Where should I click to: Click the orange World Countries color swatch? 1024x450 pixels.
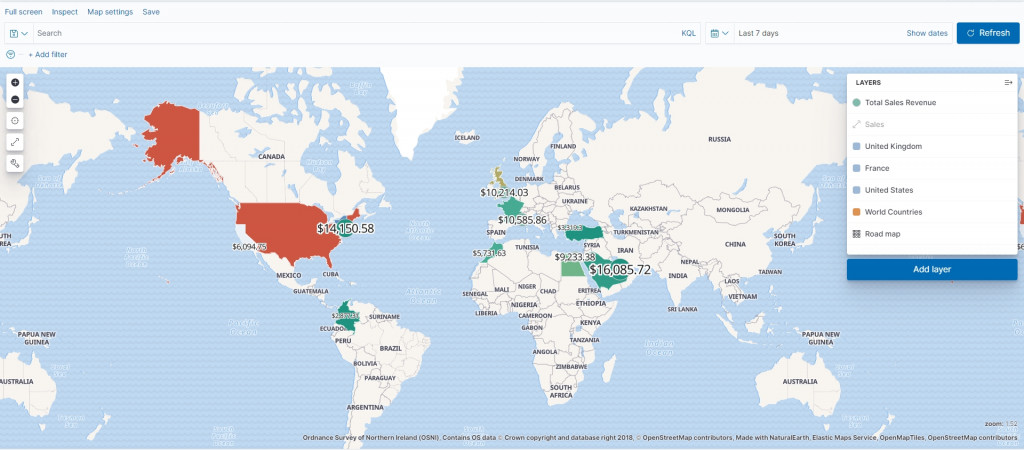tap(856, 212)
